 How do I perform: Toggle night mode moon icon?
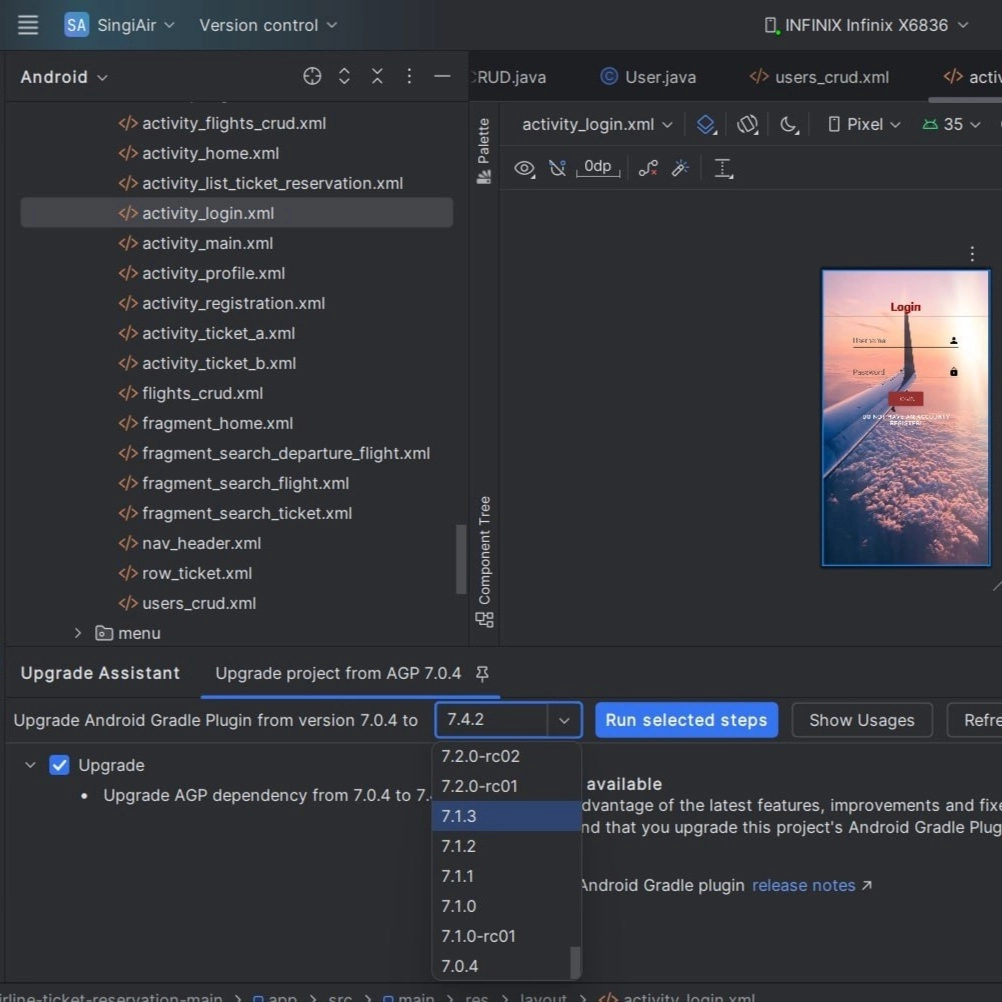pos(789,124)
